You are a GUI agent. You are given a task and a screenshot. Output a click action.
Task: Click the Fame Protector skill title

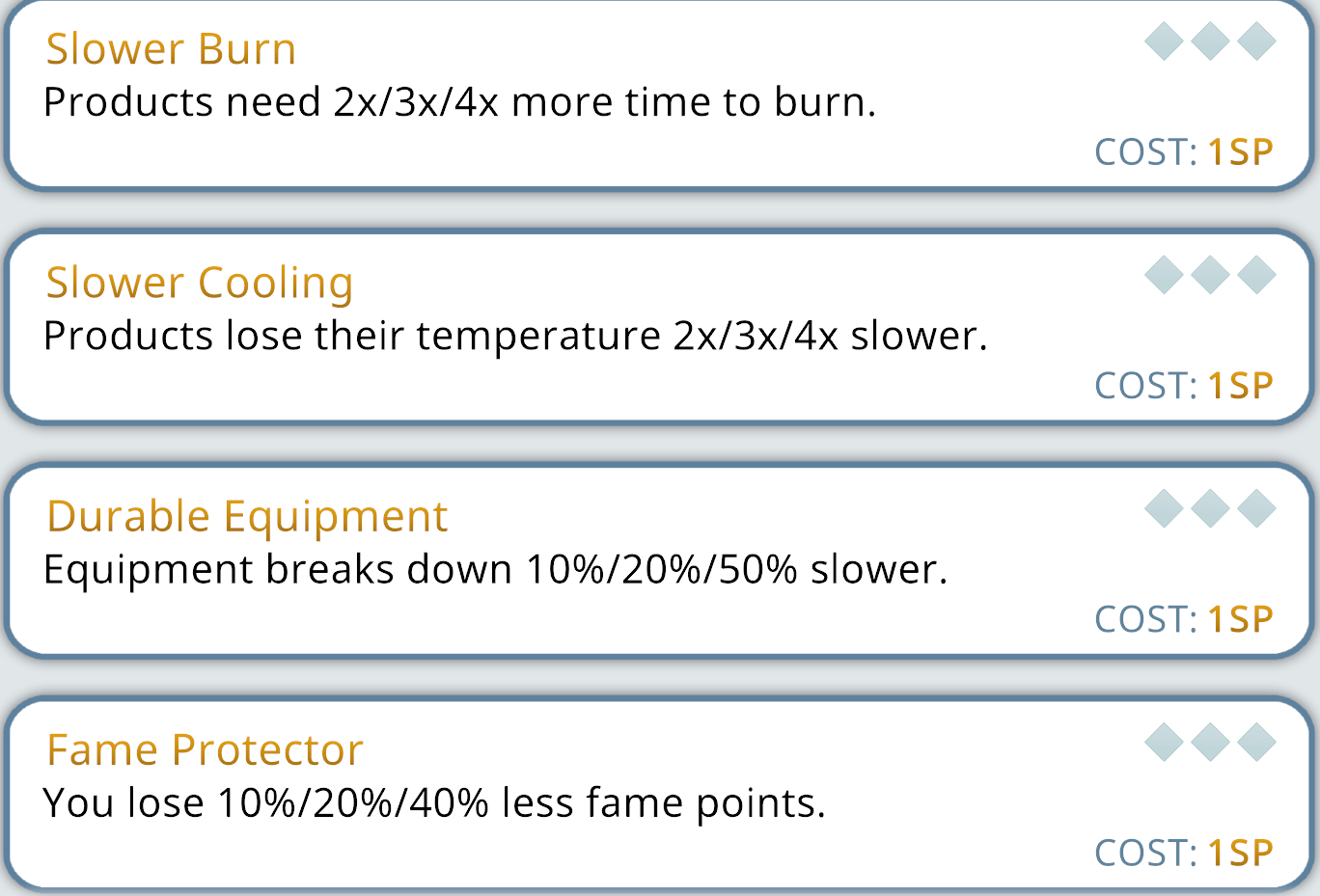pos(205,749)
